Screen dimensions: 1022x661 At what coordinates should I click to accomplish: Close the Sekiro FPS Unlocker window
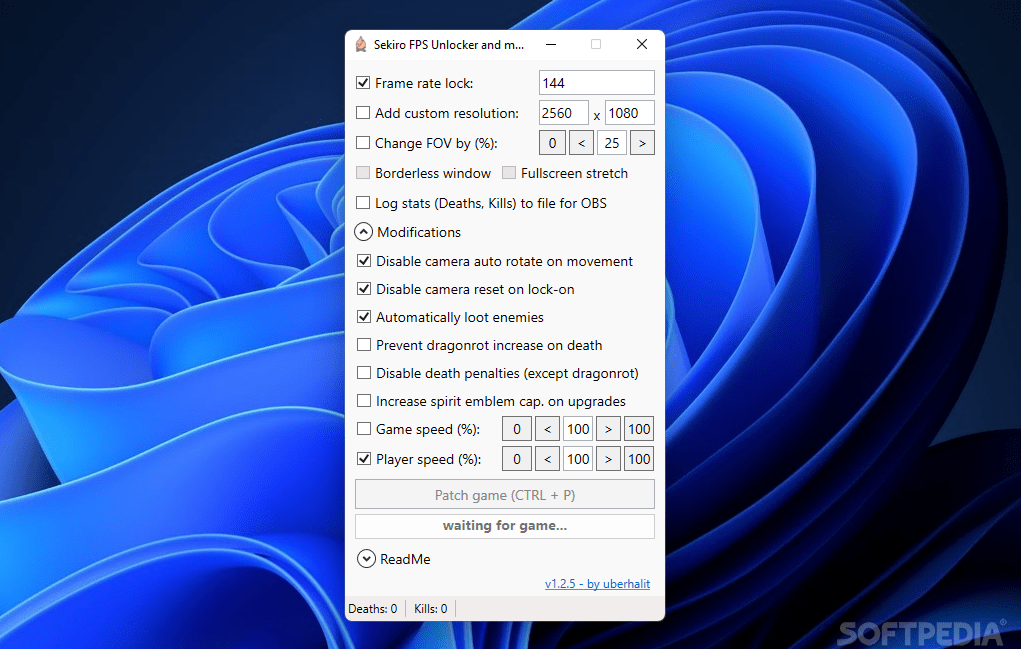coord(642,44)
